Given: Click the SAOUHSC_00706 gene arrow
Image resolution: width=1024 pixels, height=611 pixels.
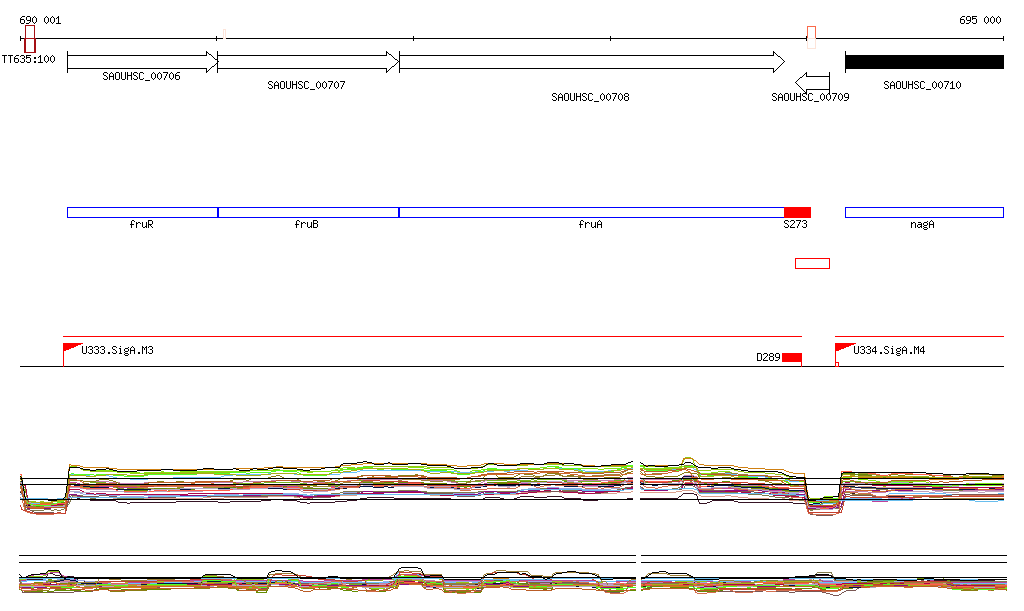Looking at the screenshot, I should pyautogui.click(x=141, y=62).
